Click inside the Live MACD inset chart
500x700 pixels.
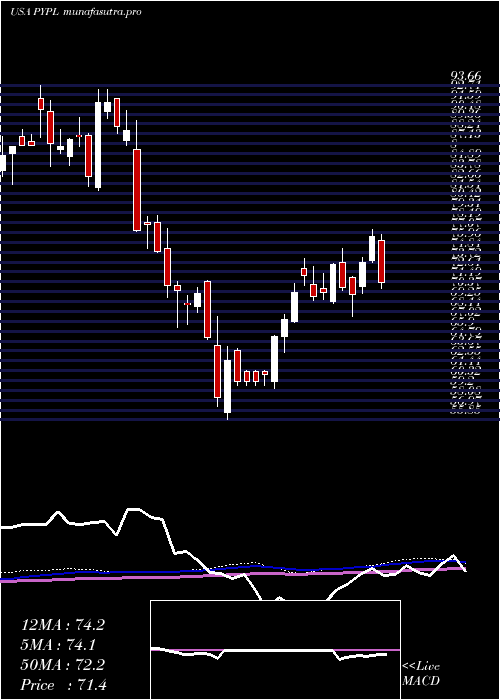(x=275, y=650)
